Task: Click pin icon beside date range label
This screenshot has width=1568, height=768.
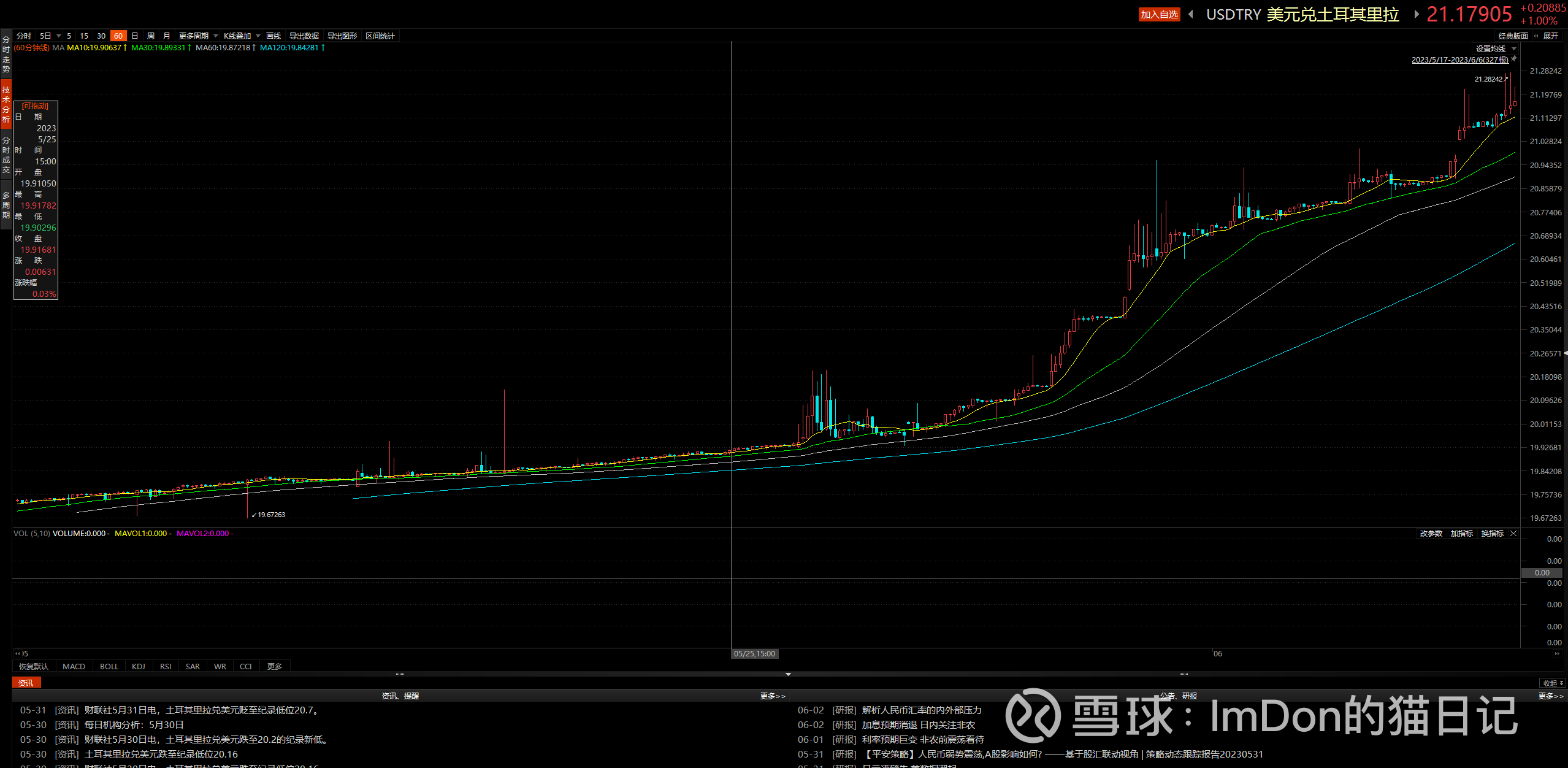Action: [1513, 59]
